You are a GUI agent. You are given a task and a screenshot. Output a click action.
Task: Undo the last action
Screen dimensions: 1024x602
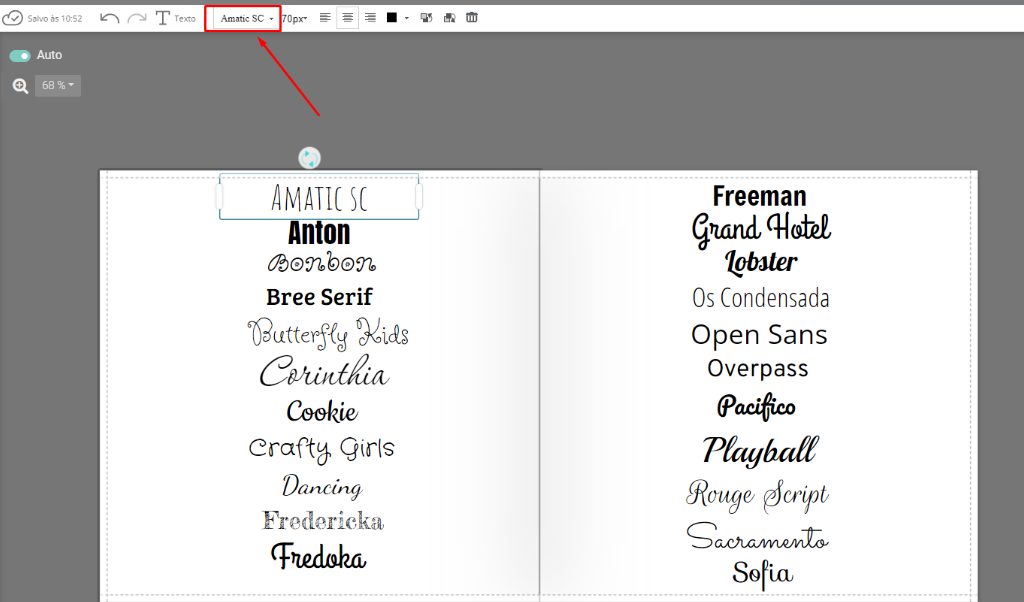click(x=109, y=18)
